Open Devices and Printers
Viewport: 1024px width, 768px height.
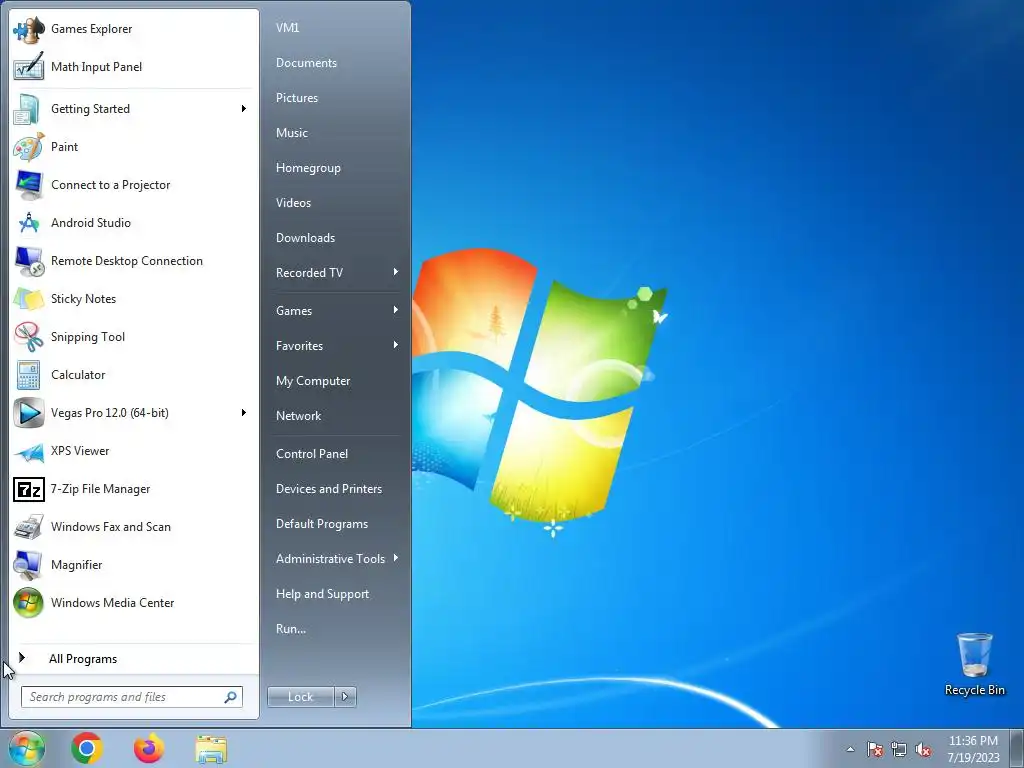[328, 489]
